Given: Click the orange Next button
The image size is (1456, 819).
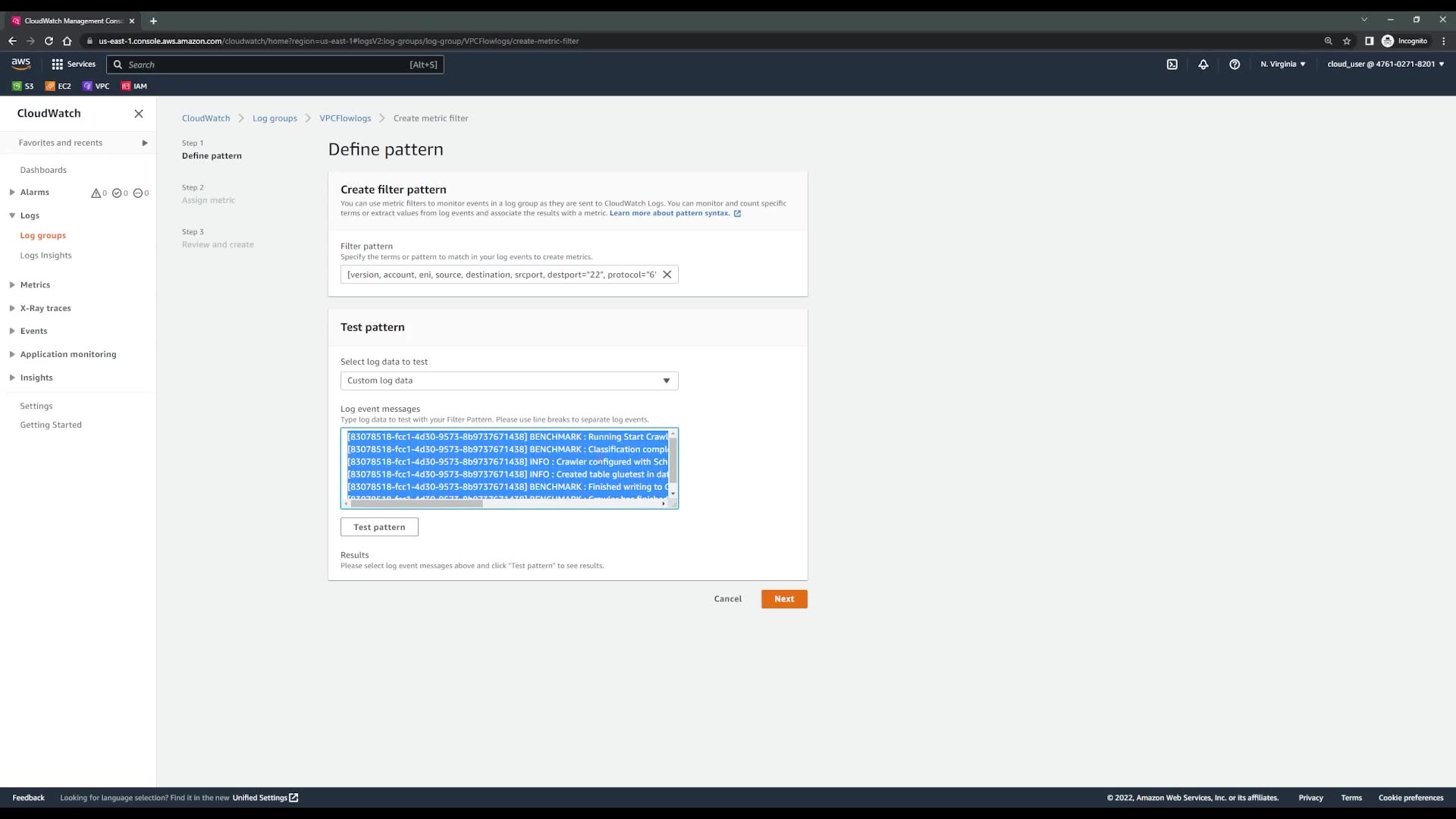Looking at the screenshot, I should point(783,599).
